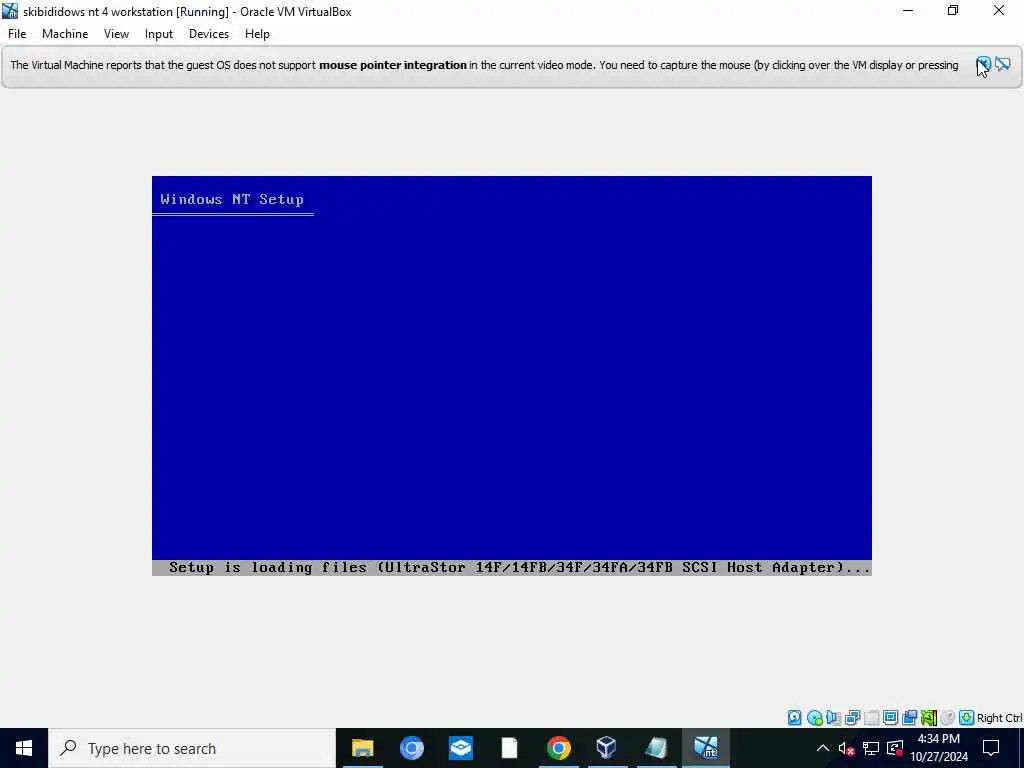Show hidden system tray icons
1024x768 pixels.
pyautogui.click(x=823, y=748)
